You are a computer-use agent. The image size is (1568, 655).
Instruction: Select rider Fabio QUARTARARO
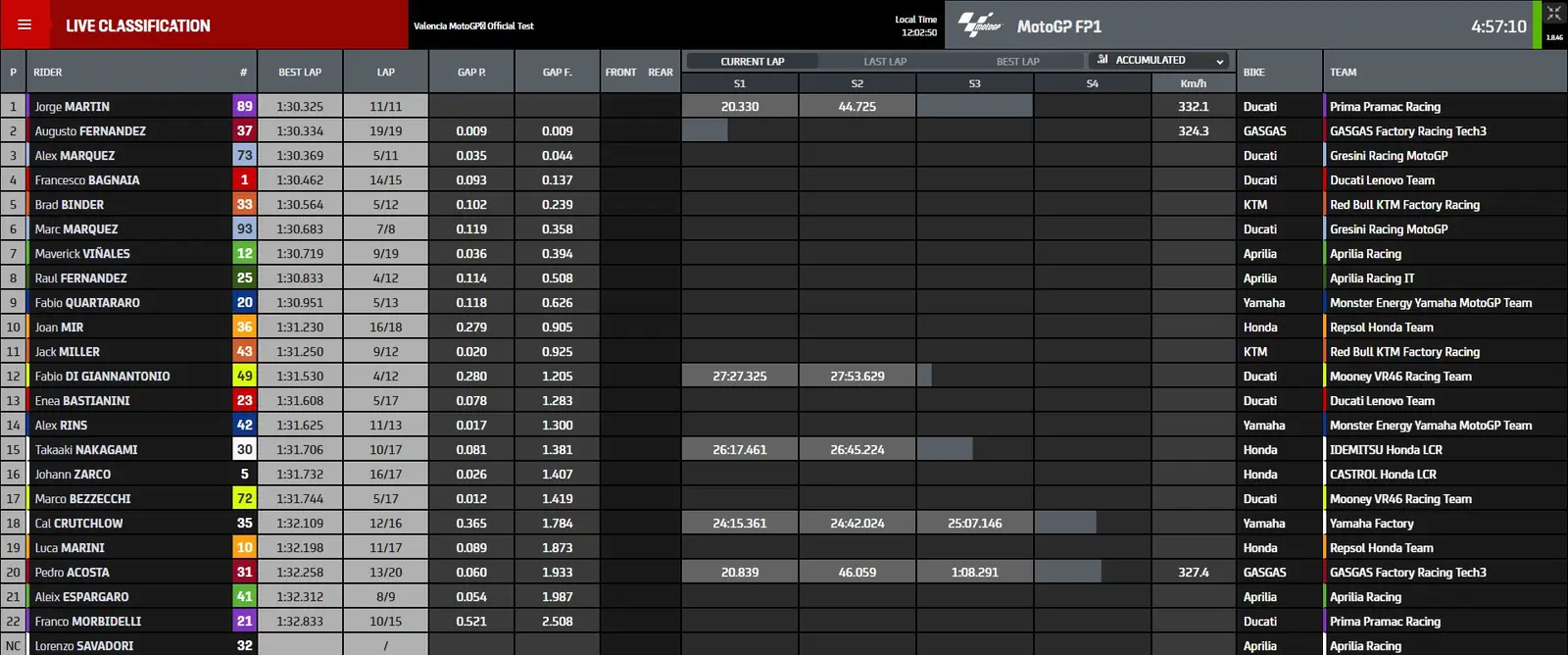pos(87,302)
